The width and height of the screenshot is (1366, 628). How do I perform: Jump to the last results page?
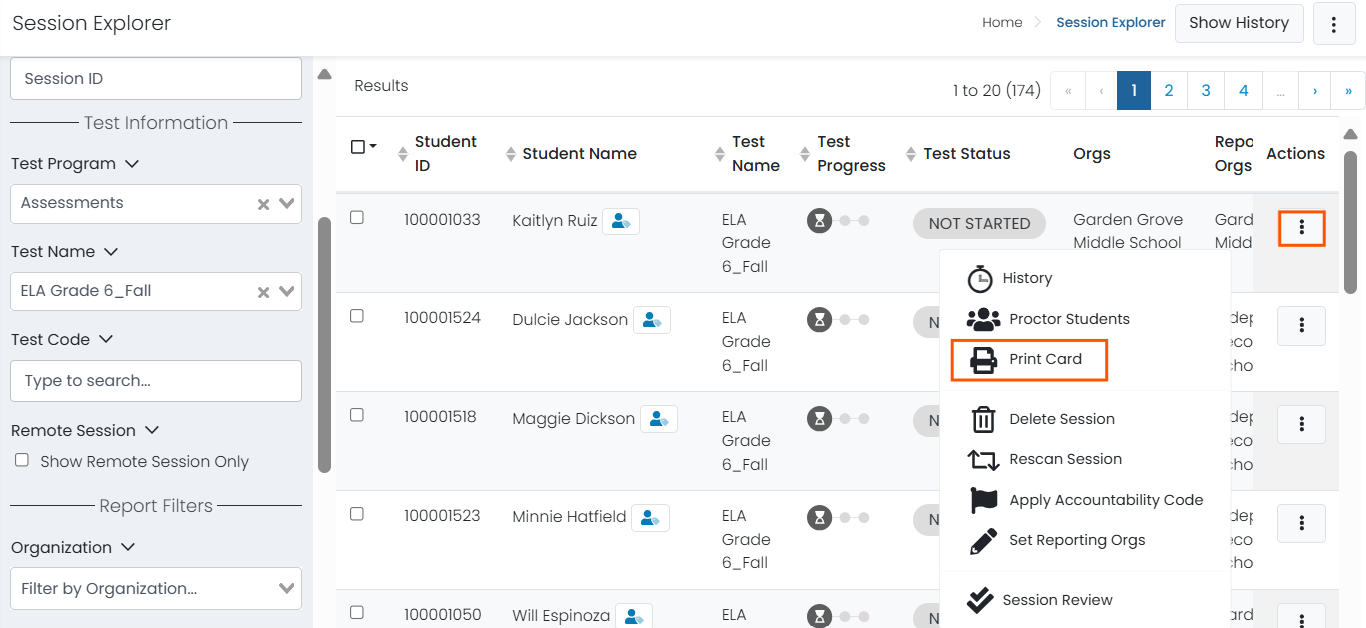1348,90
